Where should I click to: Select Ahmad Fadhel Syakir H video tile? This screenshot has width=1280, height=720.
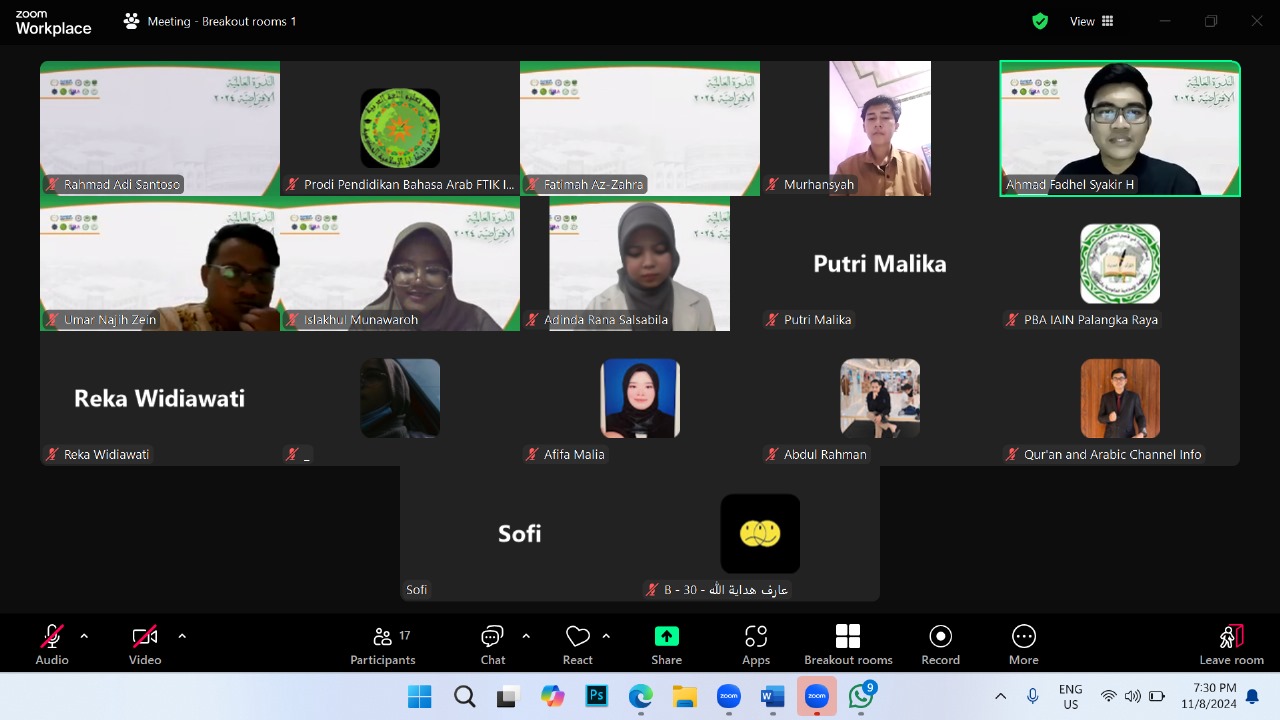tap(1120, 128)
